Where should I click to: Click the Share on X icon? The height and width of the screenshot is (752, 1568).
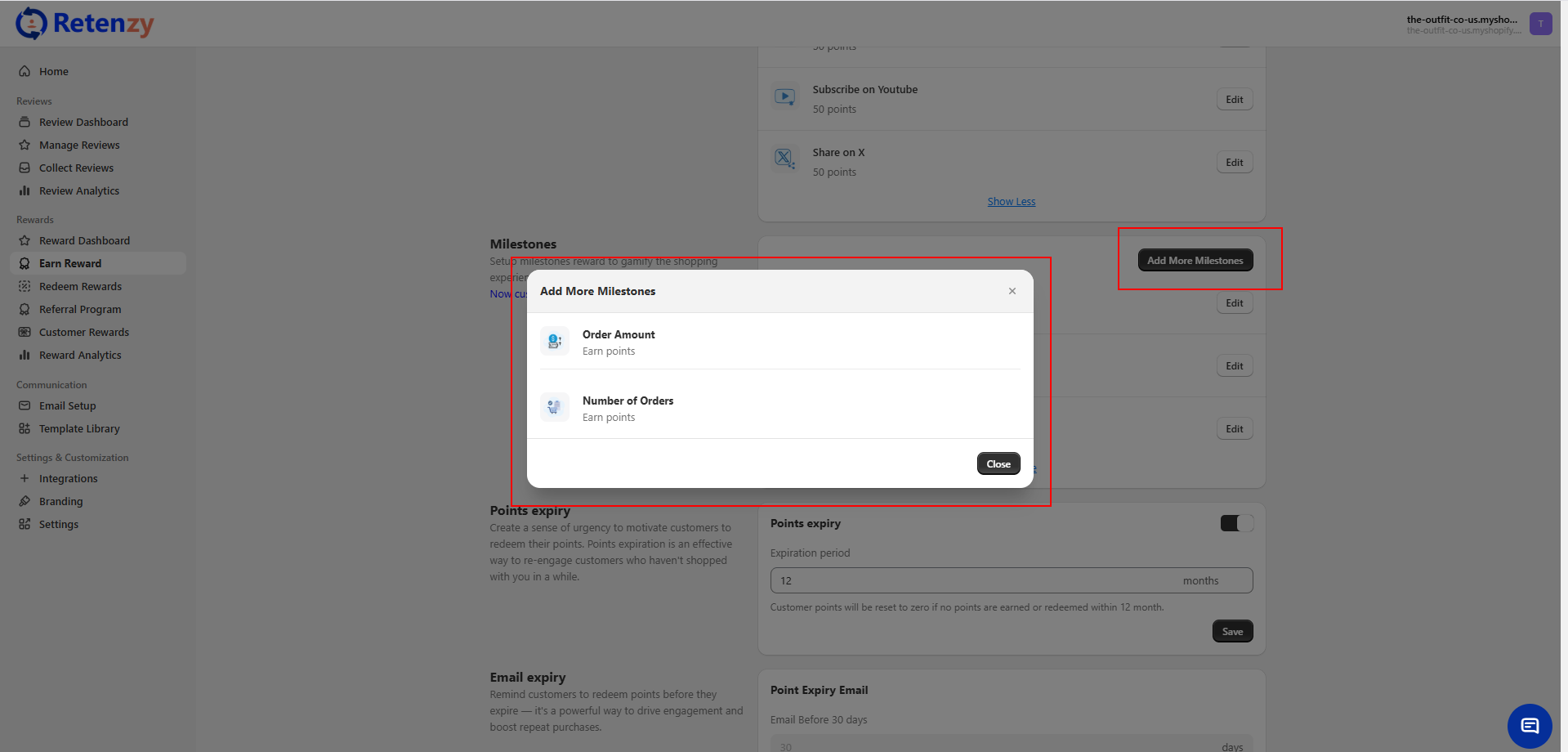click(784, 159)
